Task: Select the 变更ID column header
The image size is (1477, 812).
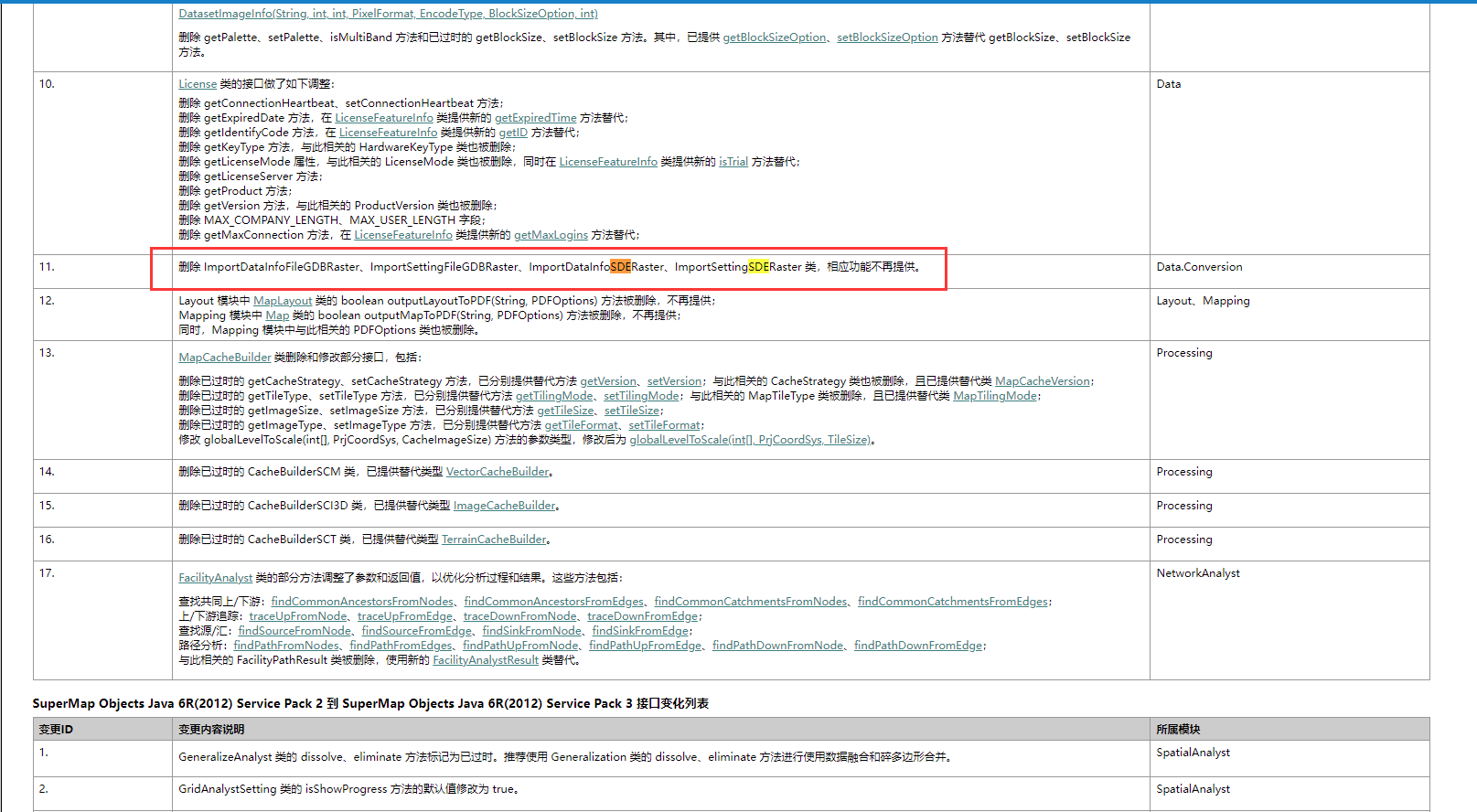Action: point(102,729)
